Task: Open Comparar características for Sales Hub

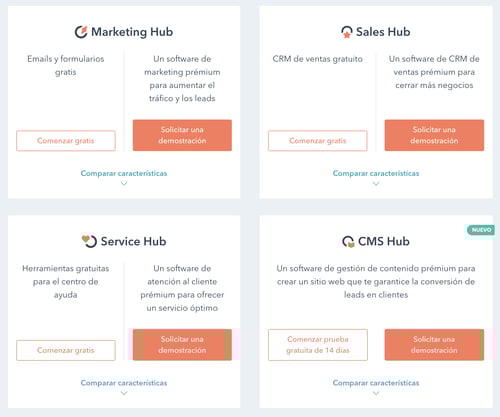Action: (x=376, y=173)
